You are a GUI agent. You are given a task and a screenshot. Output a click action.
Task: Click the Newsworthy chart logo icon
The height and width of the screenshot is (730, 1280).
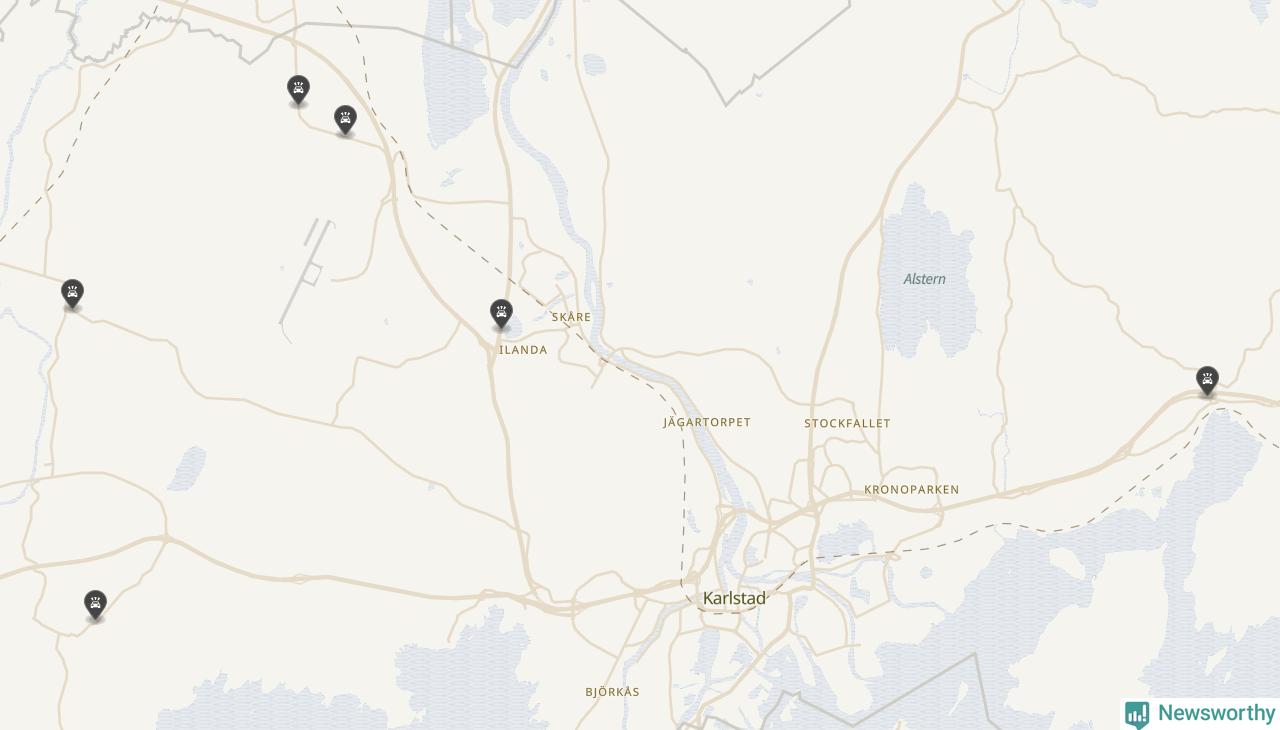coord(1137,715)
